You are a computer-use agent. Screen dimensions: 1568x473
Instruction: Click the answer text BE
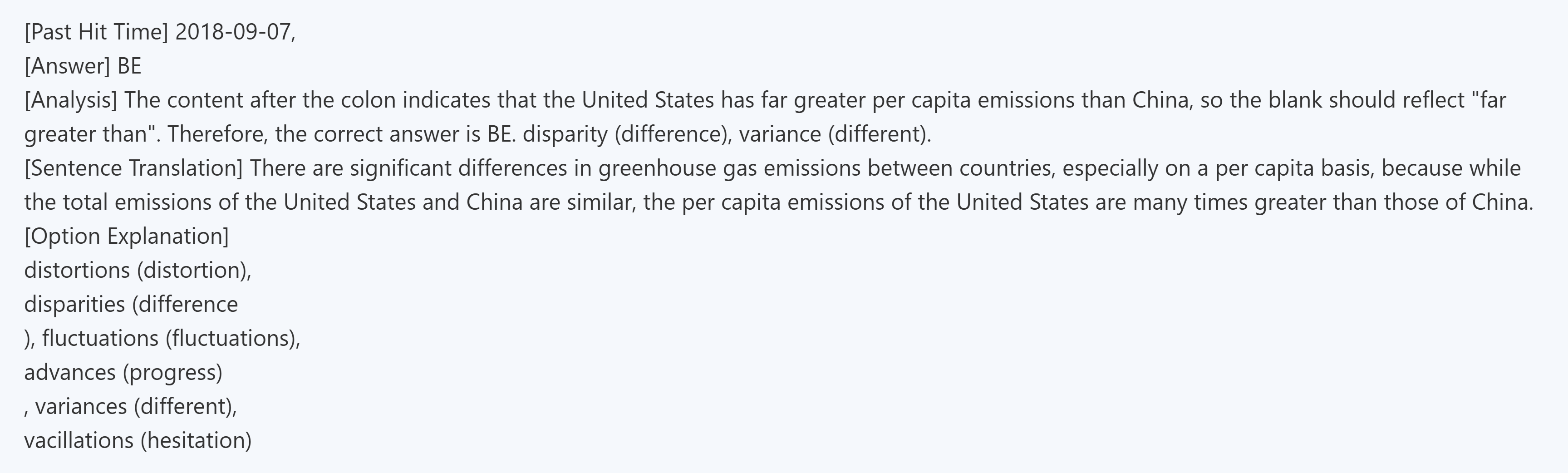[129, 66]
